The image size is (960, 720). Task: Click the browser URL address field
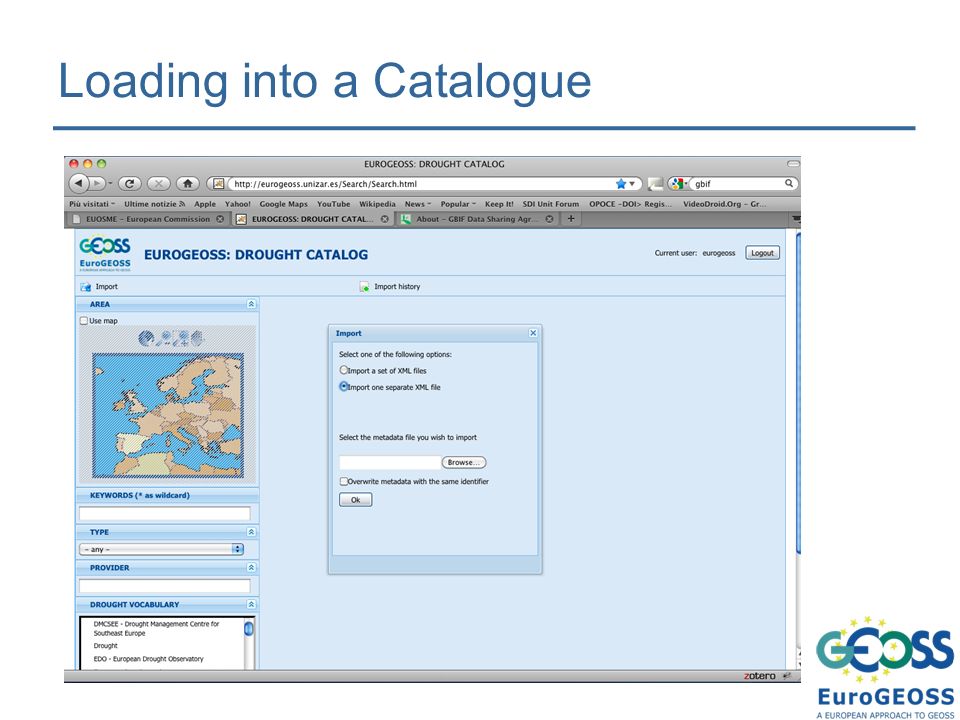tap(422, 184)
